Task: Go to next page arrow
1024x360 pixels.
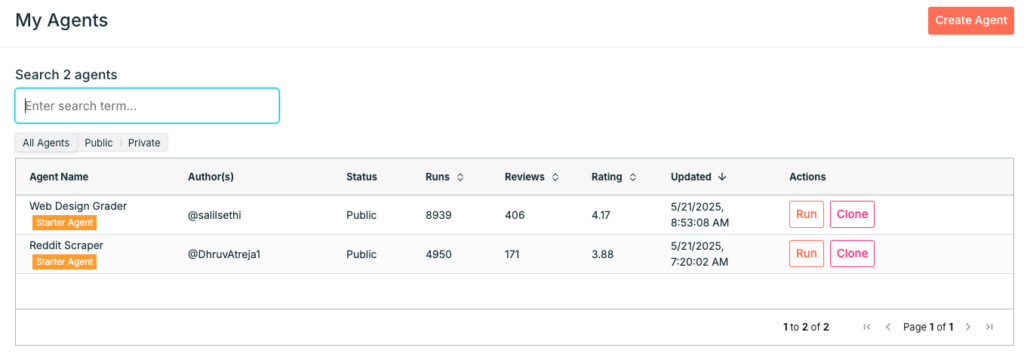Action: pos(968,327)
